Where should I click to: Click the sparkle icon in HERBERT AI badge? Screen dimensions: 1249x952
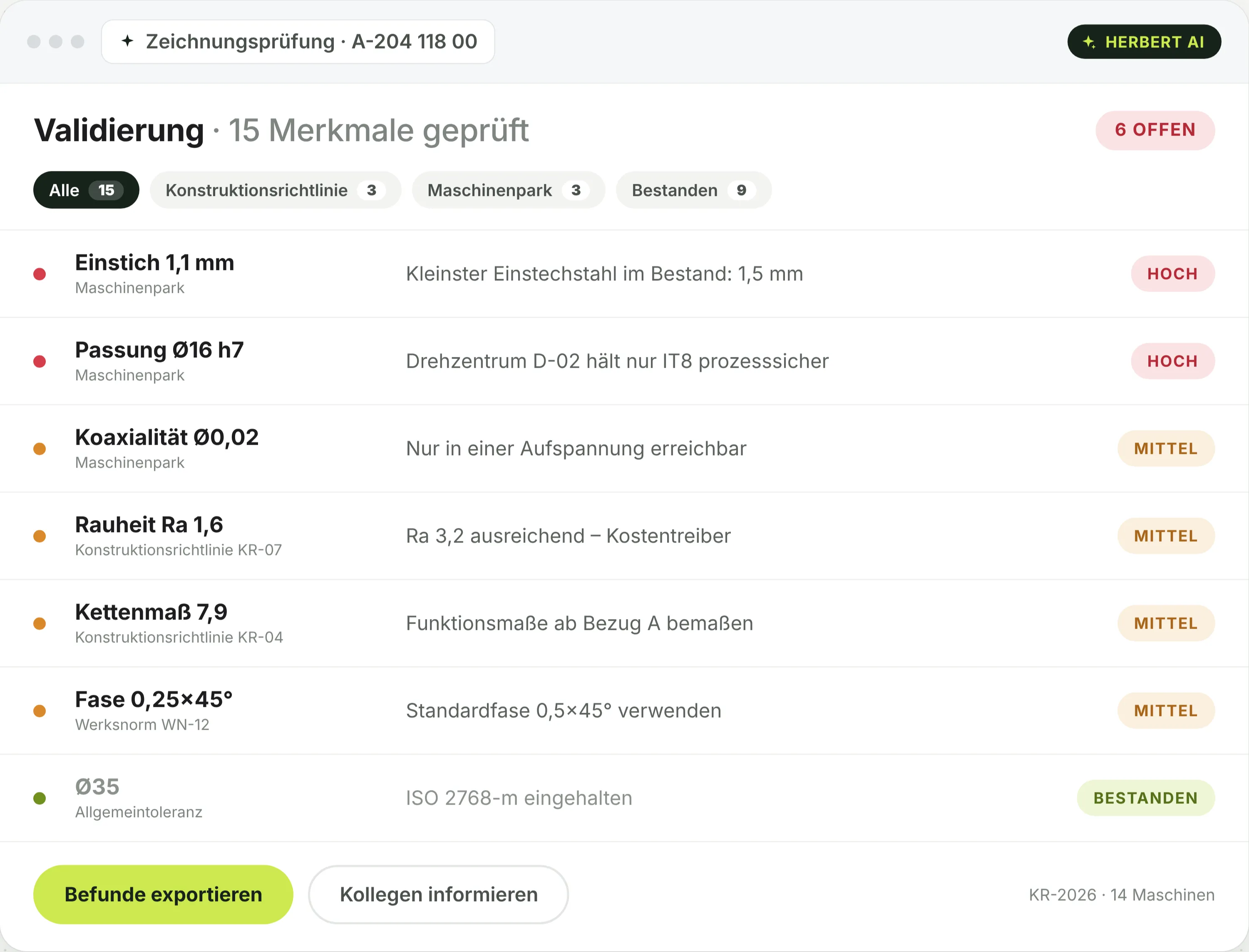click(1089, 41)
